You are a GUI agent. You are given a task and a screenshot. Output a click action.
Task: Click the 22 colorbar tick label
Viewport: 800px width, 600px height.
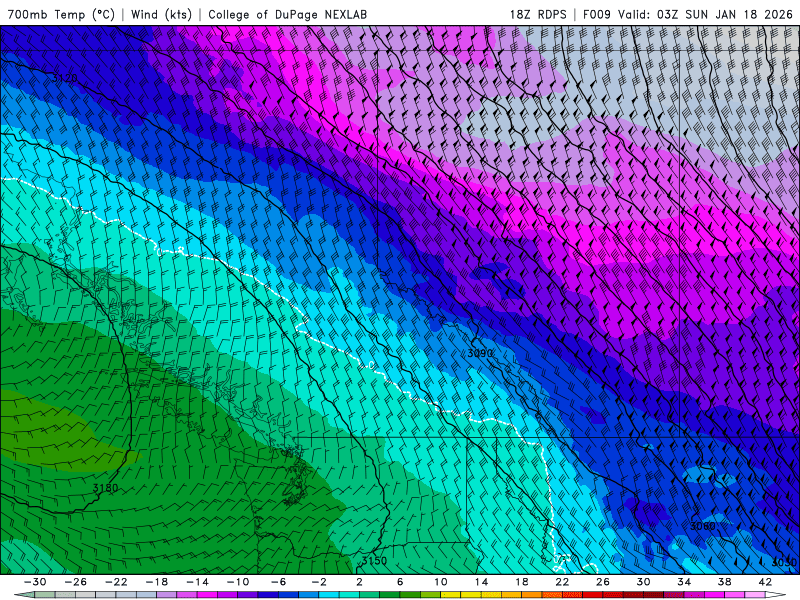[x=562, y=582]
